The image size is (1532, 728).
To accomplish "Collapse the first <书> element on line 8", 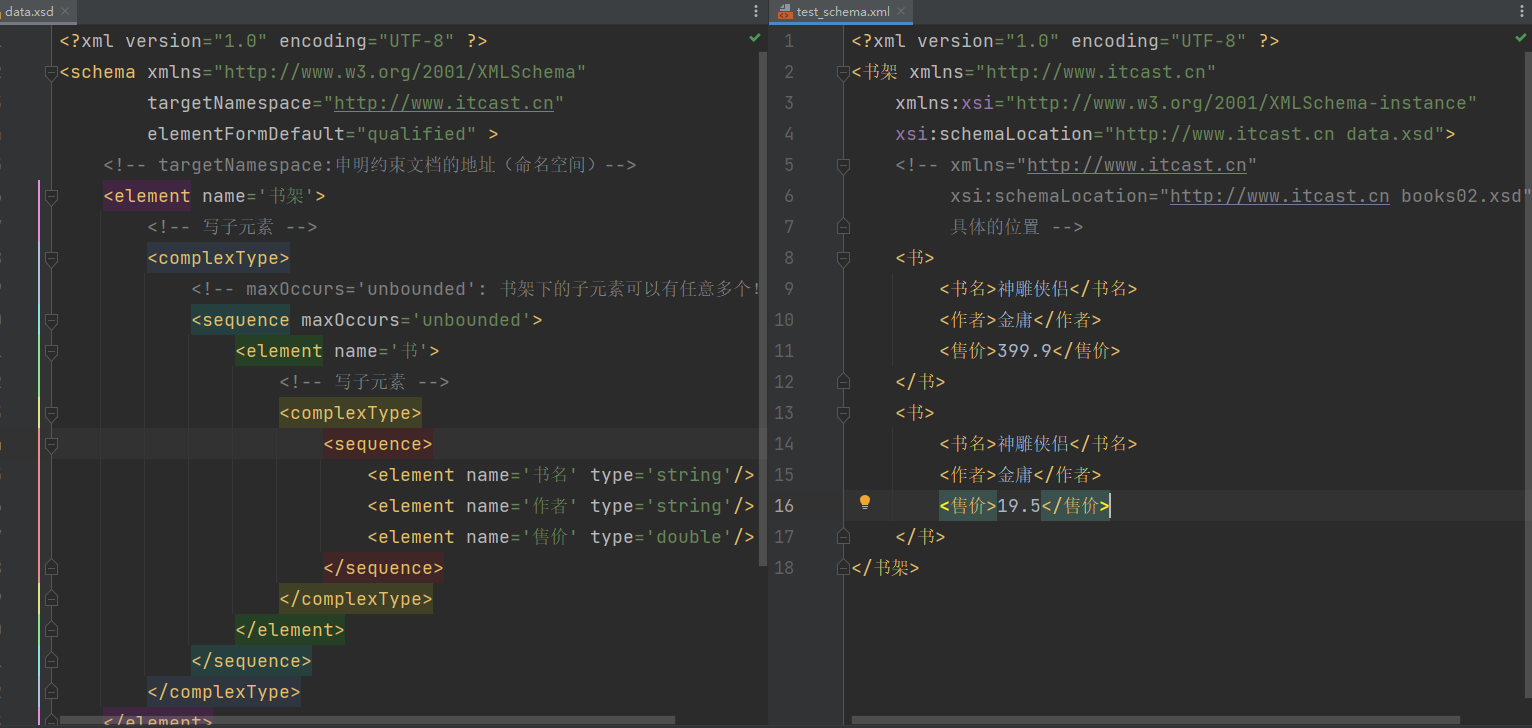I will (843, 258).
